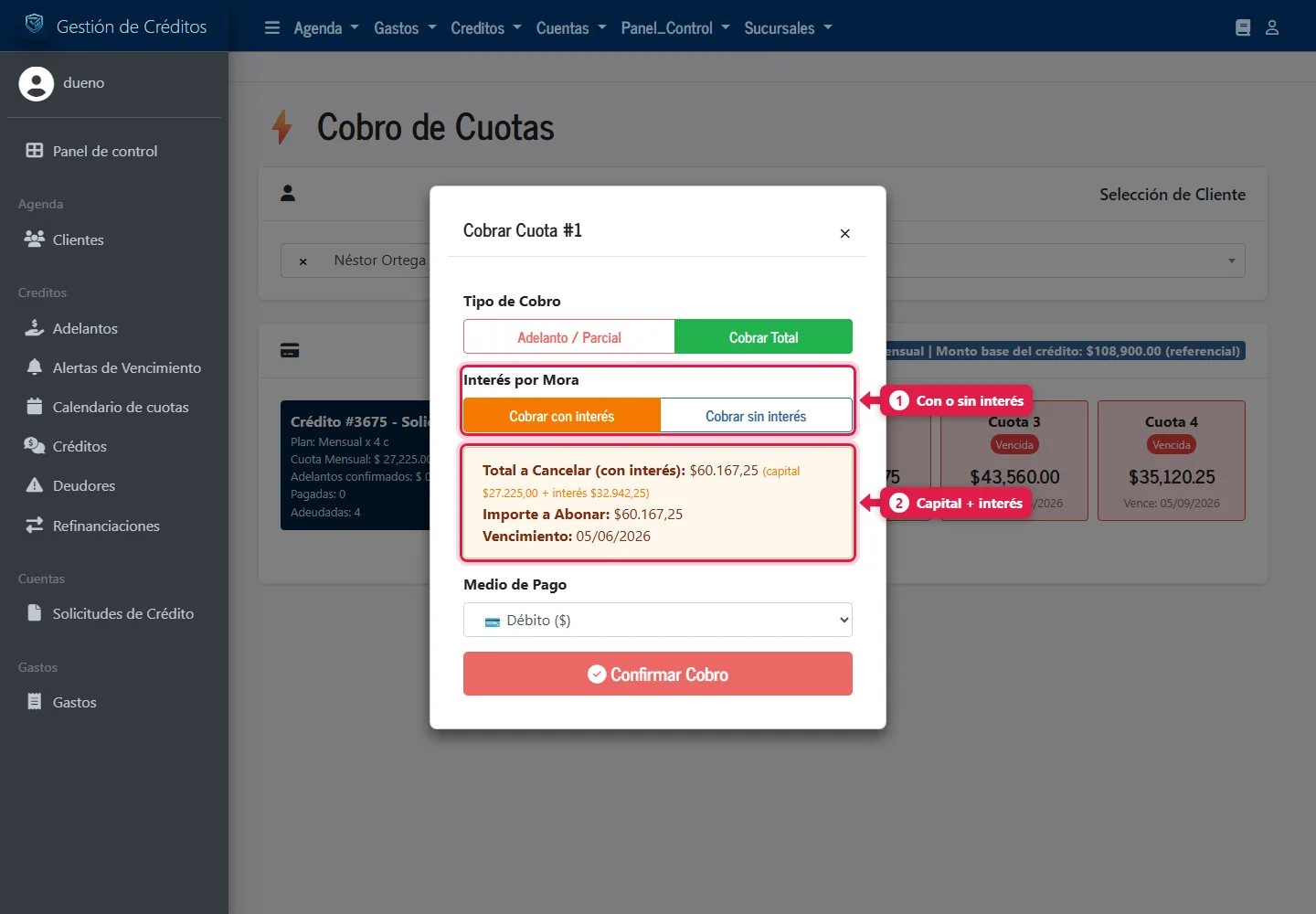1316x914 pixels.
Task: Click the Solicitudes de Crédito document icon
Action: coord(35,613)
